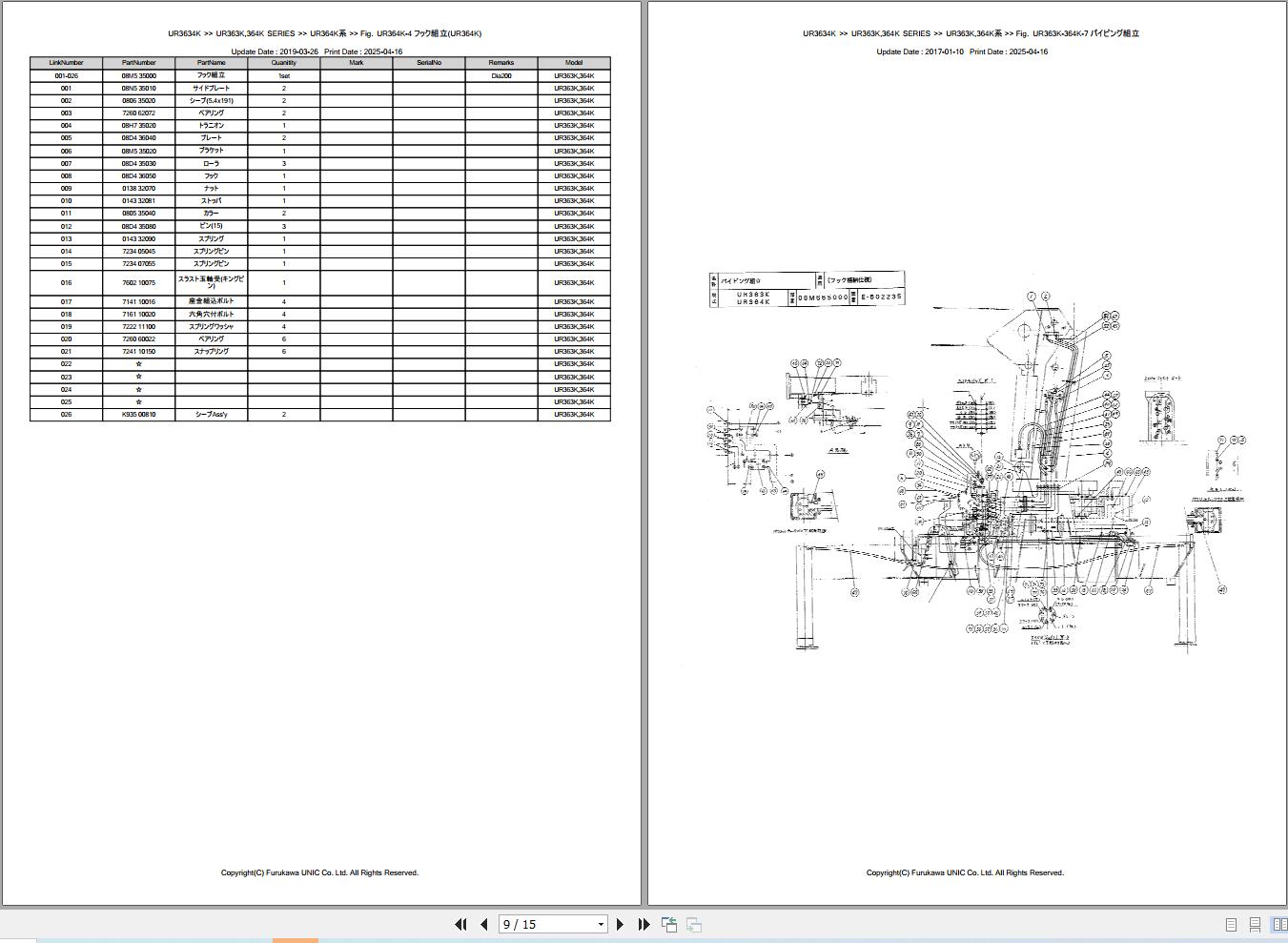Go forward to the next view
The height and width of the screenshot is (943, 1288).
pos(694,924)
